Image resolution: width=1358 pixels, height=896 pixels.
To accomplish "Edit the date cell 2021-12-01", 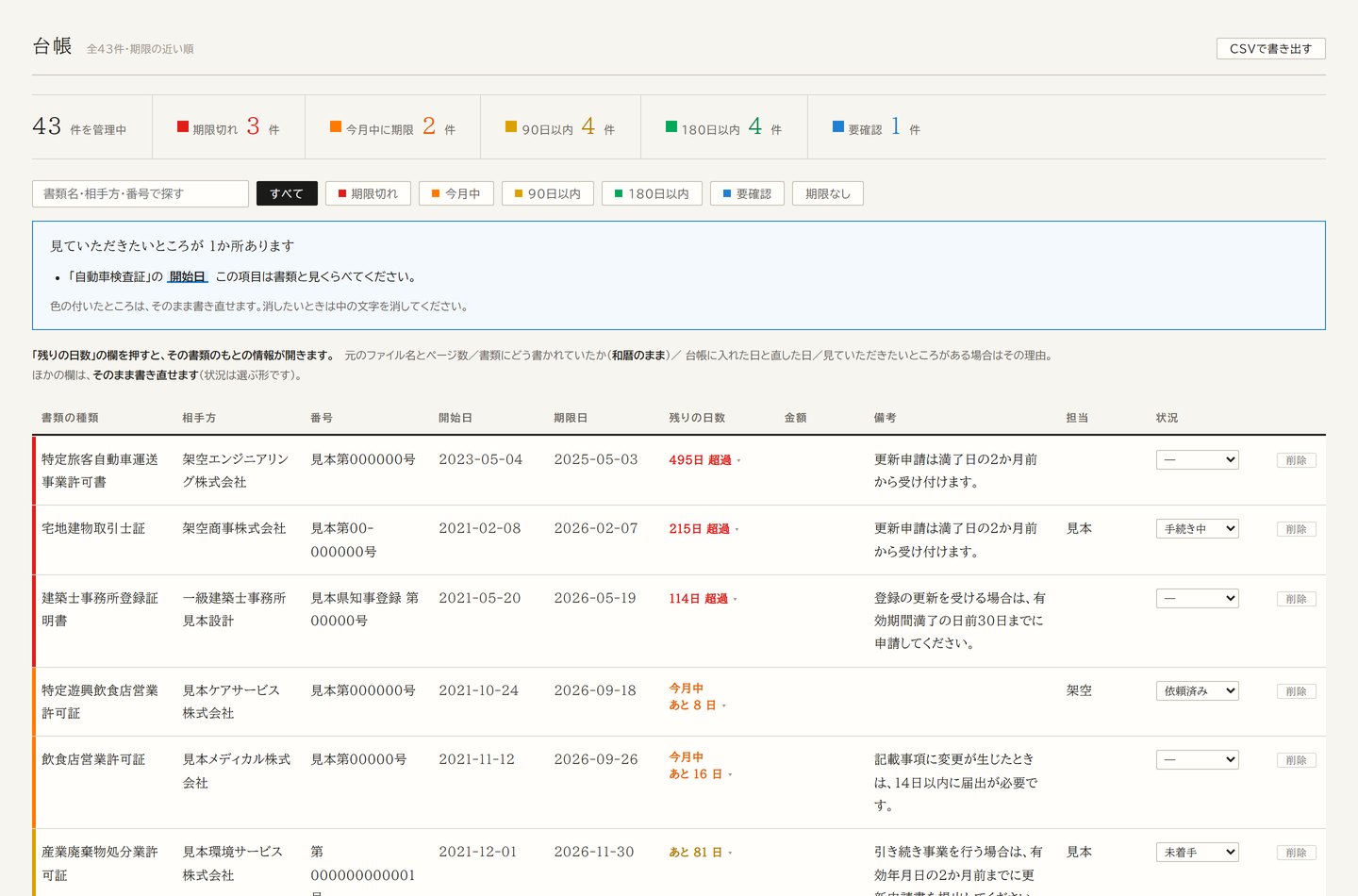I will coord(478,852).
